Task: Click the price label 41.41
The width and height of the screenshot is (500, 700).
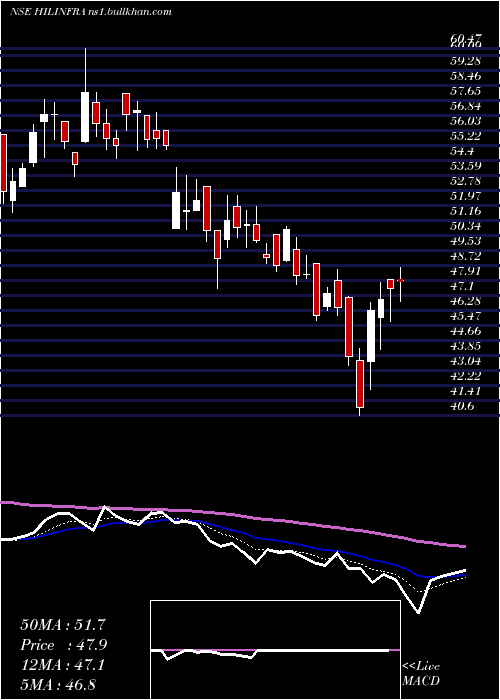Action: pos(465,391)
